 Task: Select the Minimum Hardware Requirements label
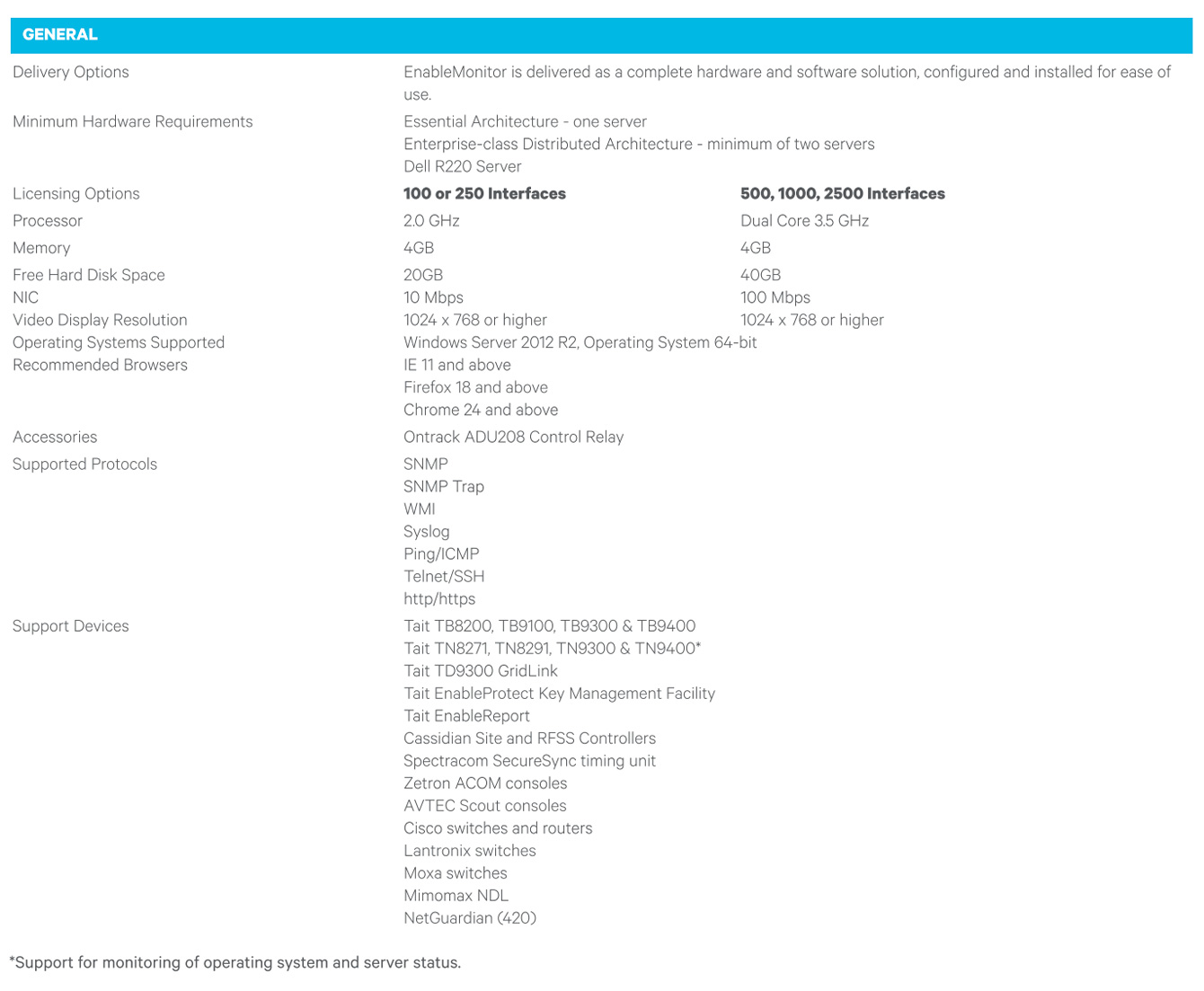pos(133,121)
